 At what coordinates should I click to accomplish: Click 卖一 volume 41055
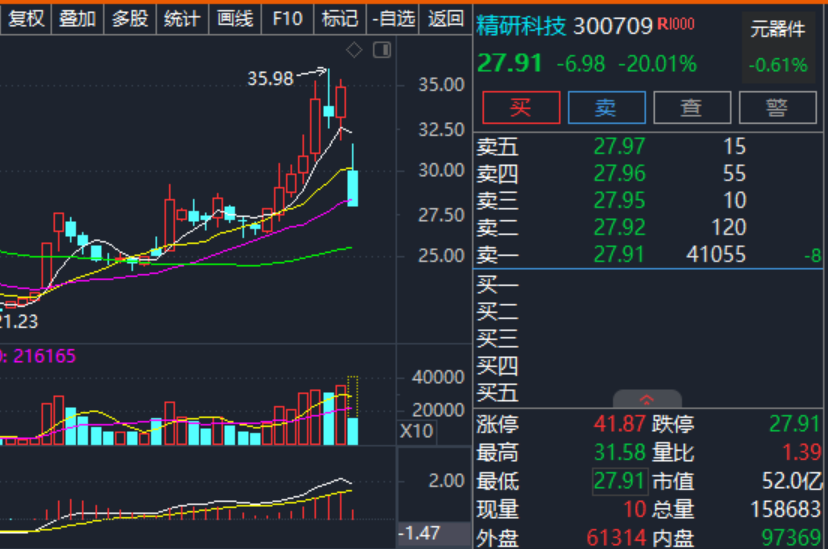tap(716, 255)
